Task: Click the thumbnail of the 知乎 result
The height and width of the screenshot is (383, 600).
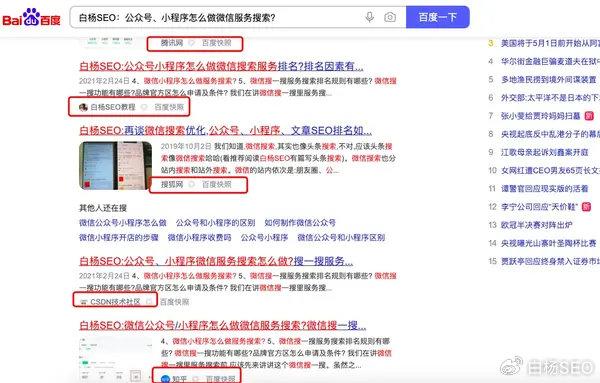Action: [116, 360]
